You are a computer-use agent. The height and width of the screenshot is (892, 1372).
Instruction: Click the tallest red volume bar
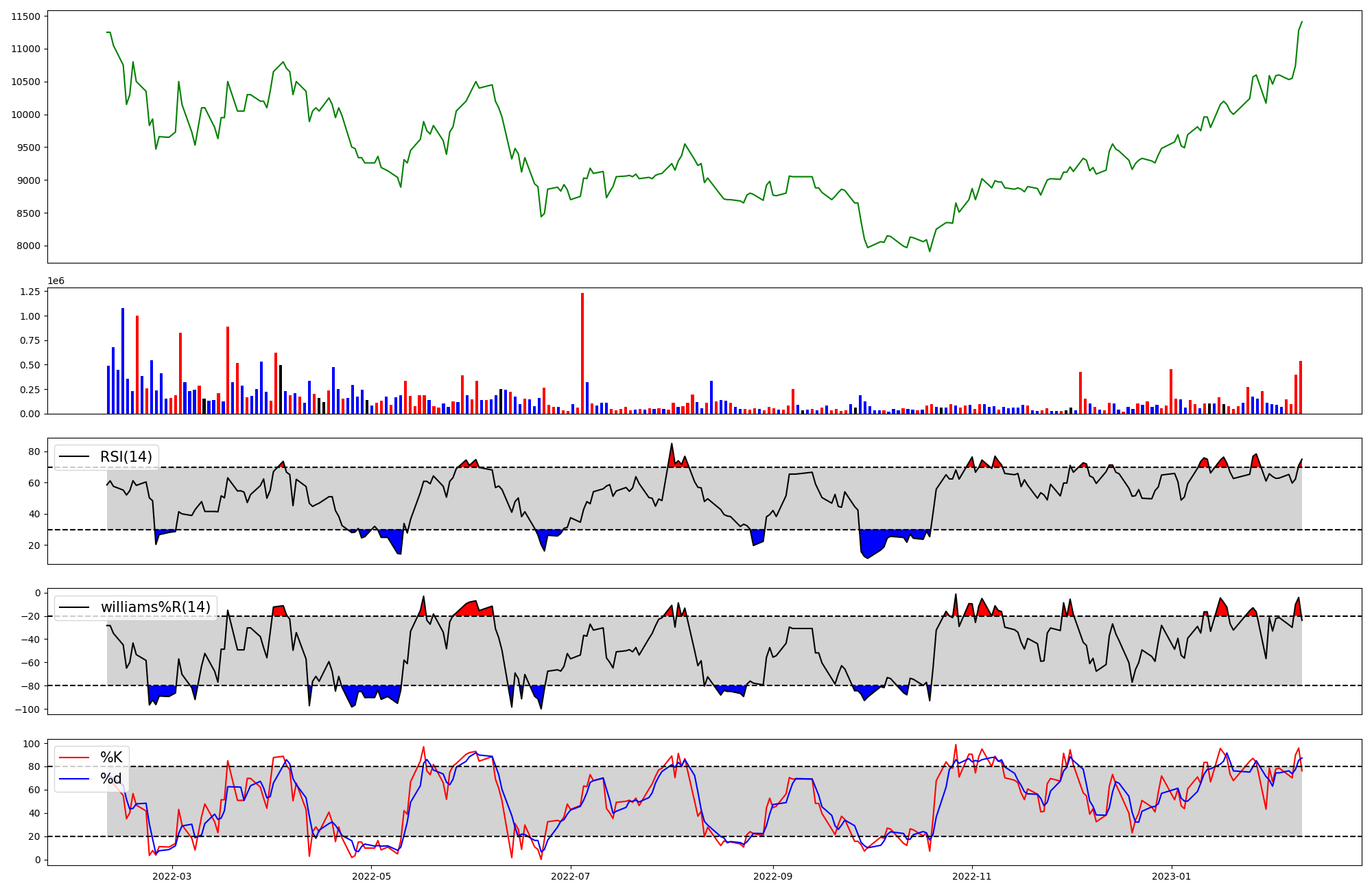click(x=582, y=353)
